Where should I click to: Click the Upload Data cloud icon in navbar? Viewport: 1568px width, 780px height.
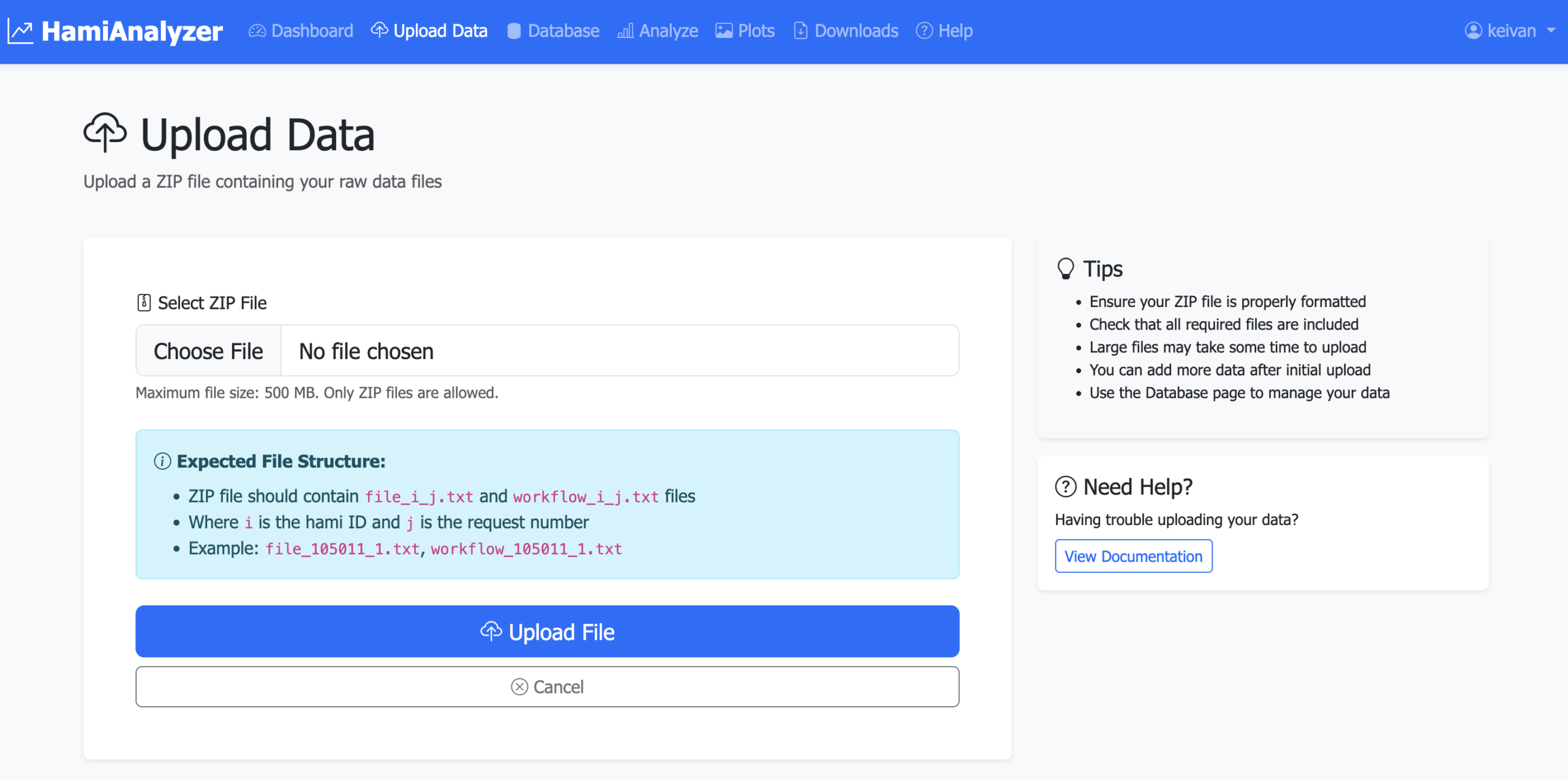coord(380,30)
